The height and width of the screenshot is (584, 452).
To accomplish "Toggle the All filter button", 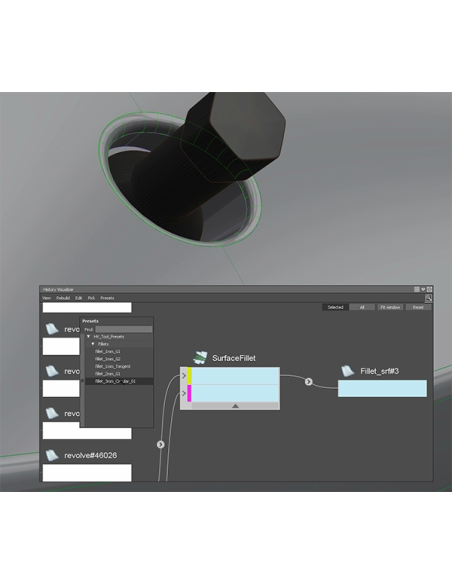I will [362, 307].
